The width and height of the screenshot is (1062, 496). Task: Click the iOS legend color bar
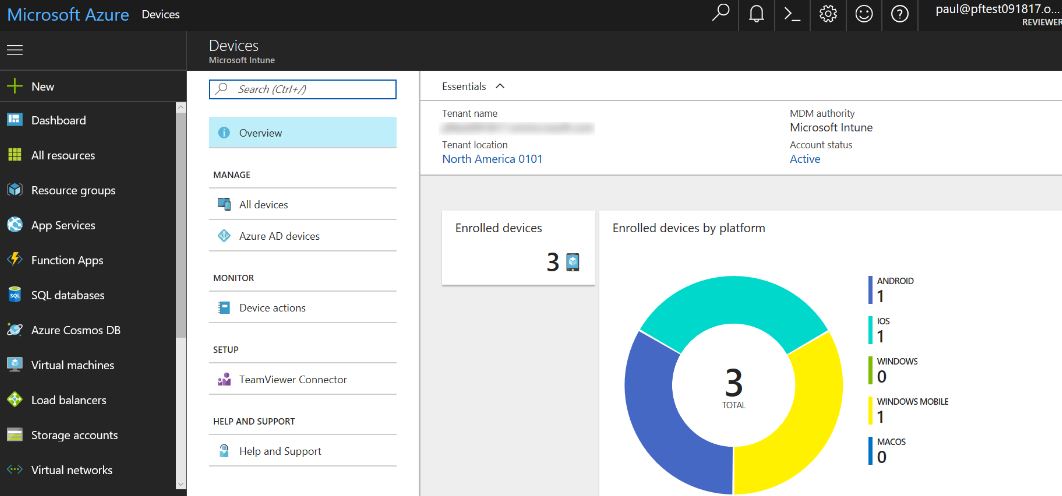click(x=871, y=330)
